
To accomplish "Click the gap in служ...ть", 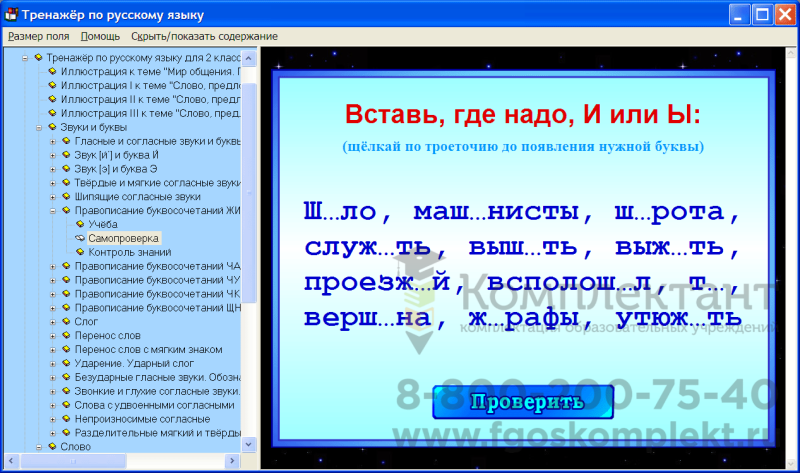I will tap(386, 254).
